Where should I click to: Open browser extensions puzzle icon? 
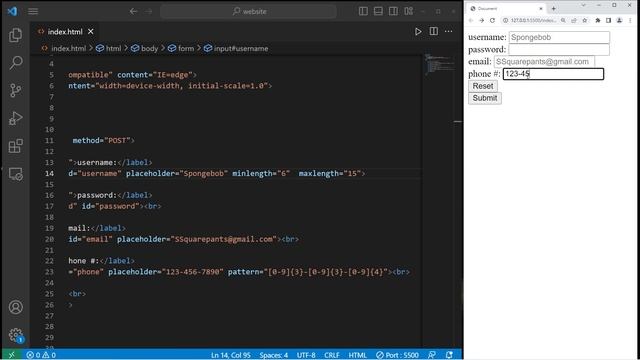pyautogui.click(x=598, y=20)
